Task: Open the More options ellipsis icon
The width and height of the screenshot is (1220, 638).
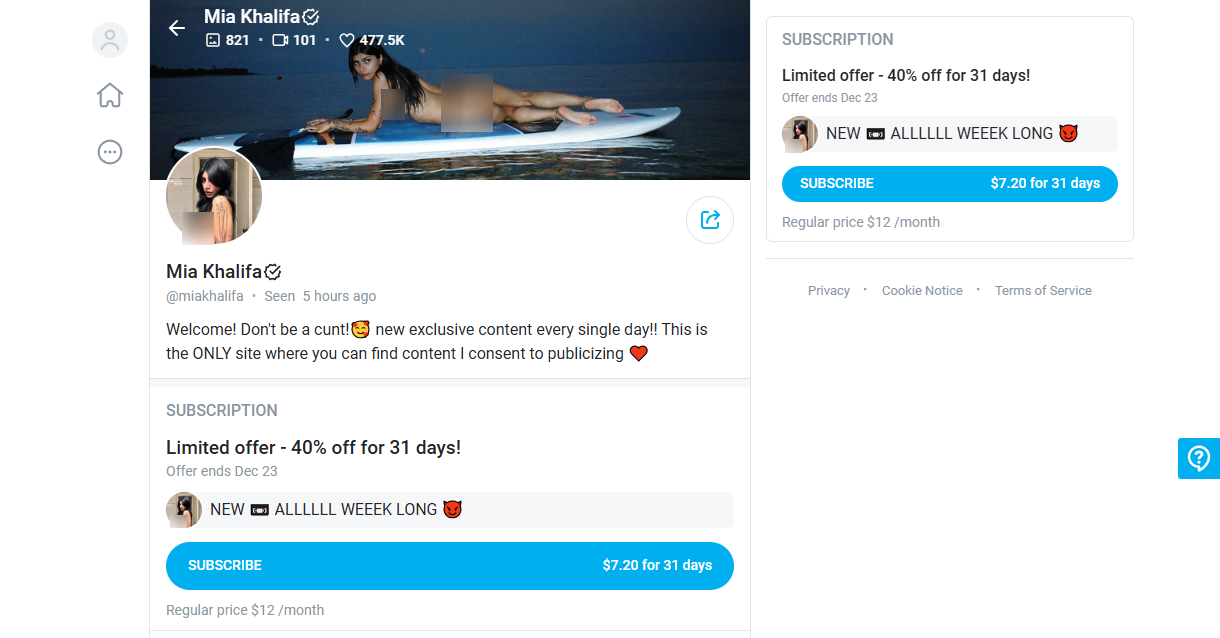Action: coord(110,152)
